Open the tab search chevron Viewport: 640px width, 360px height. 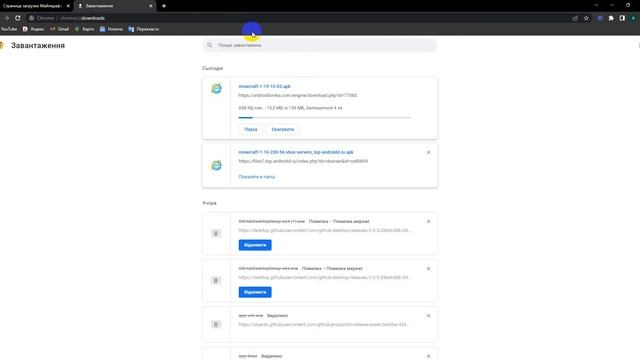pos(596,5)
